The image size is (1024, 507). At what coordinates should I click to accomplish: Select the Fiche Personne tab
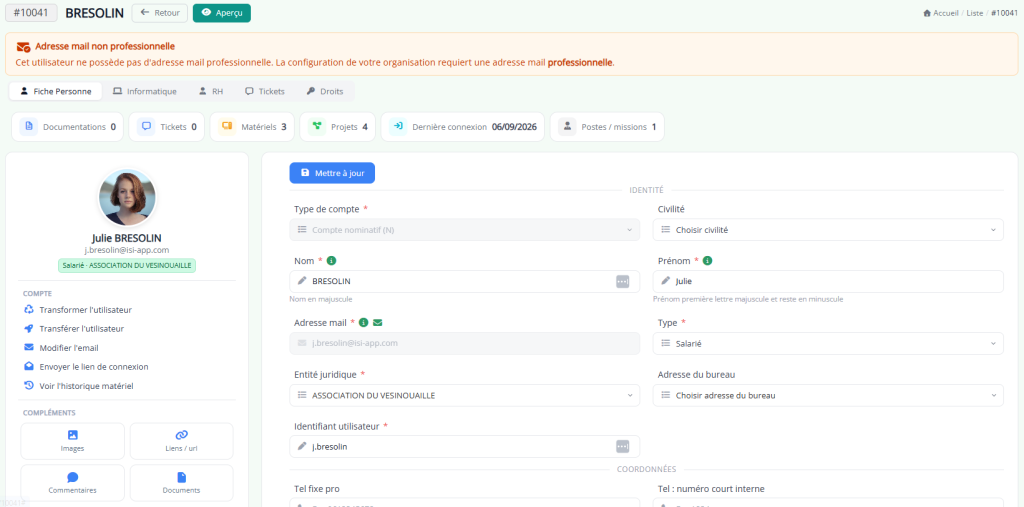tap(56, 91)
